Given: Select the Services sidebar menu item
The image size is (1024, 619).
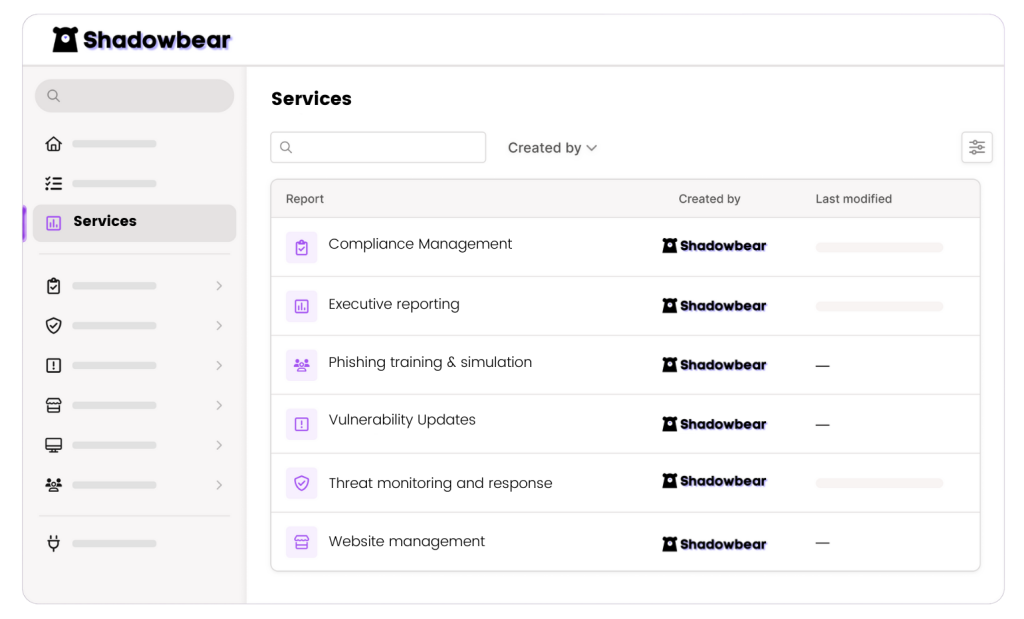Looking at the screenshot, I should (135, 222).
